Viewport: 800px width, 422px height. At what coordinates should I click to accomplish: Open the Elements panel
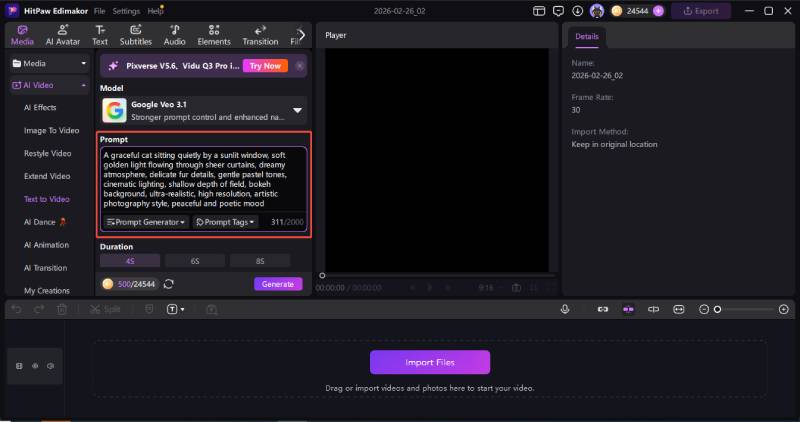pos(214,35)
